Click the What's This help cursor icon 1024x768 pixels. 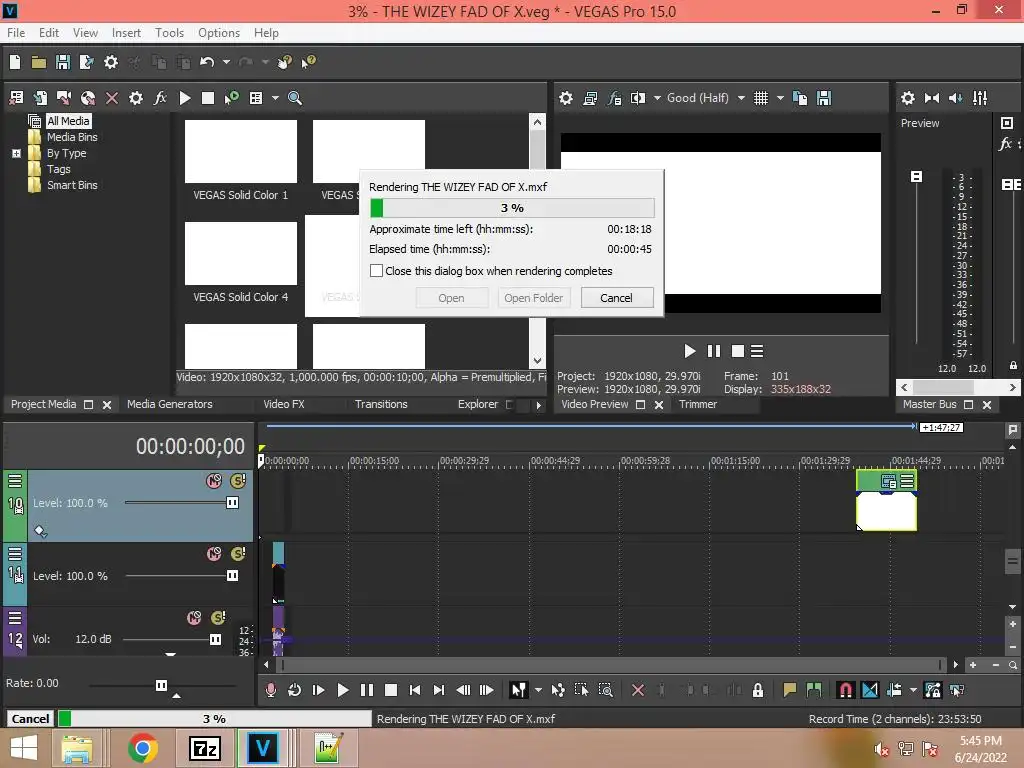click(308, 62)
